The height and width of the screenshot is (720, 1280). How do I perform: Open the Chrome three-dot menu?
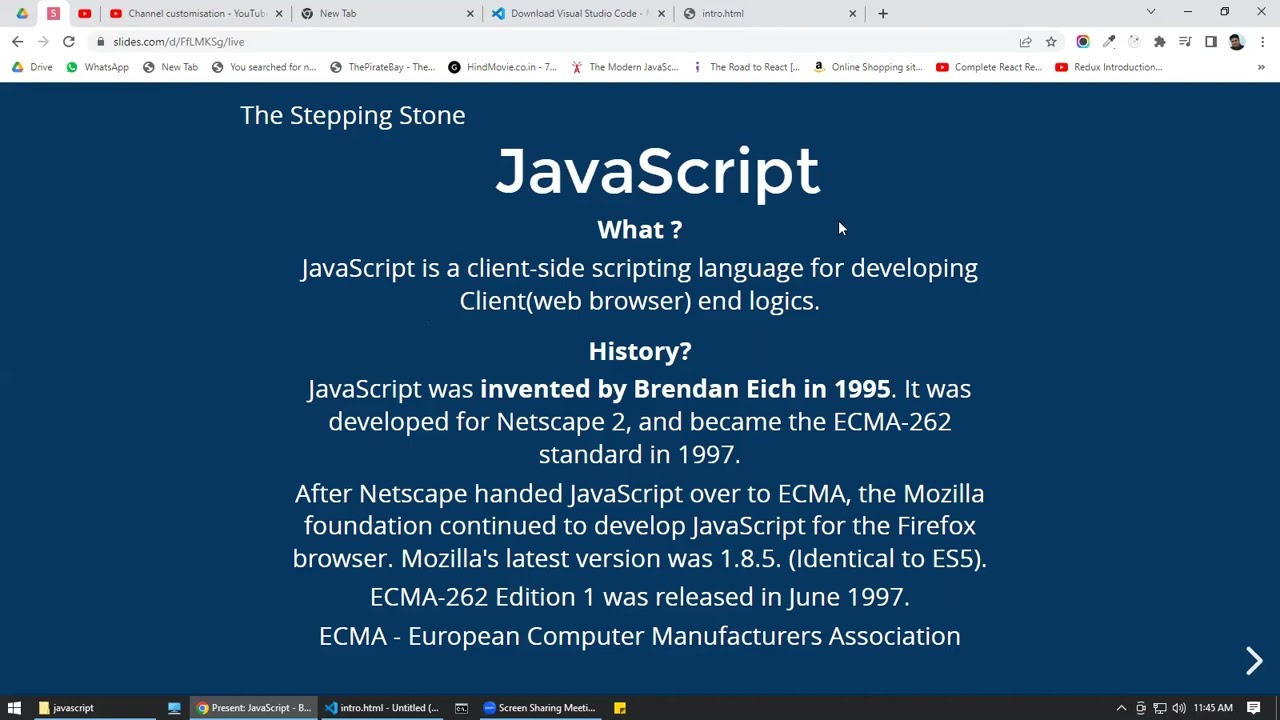point(1263,42)
